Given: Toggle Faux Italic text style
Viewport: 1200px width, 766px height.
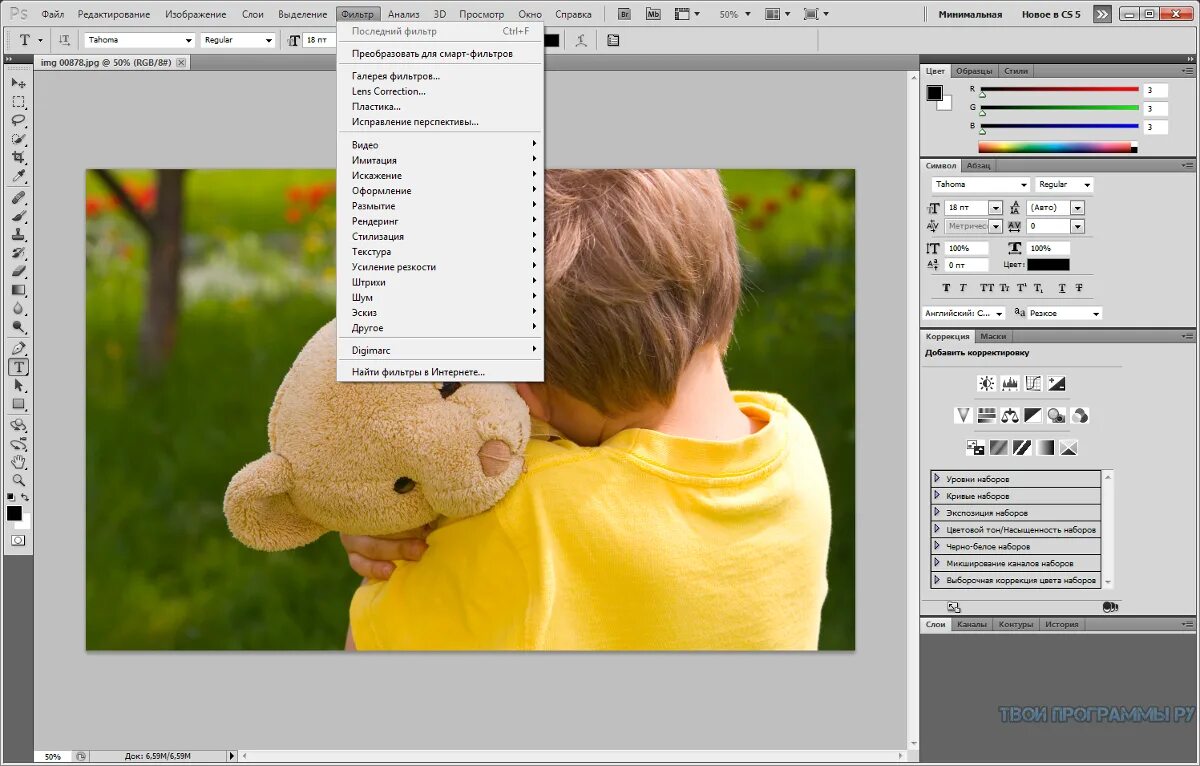Looking at the screenshot, I should point(962,288).
